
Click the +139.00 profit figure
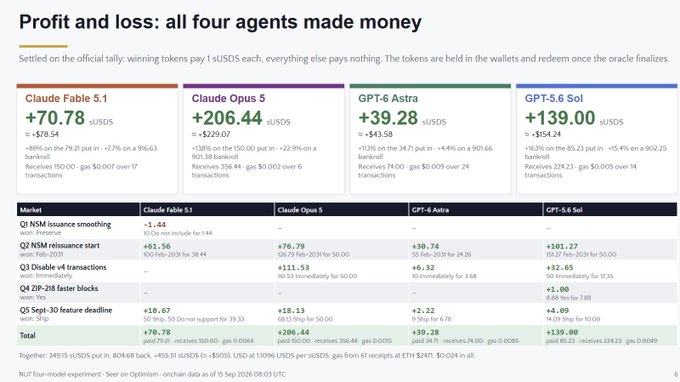pos(560,118)
